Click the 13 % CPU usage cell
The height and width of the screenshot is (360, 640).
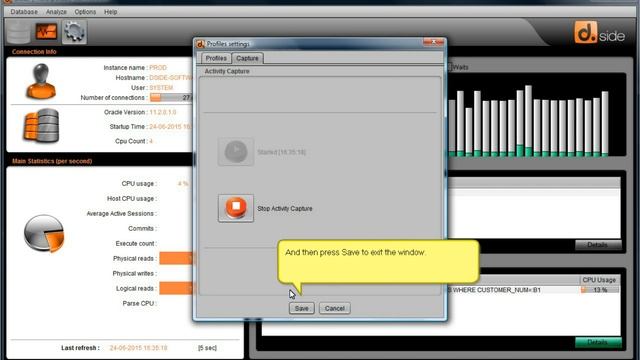[600, 290]
